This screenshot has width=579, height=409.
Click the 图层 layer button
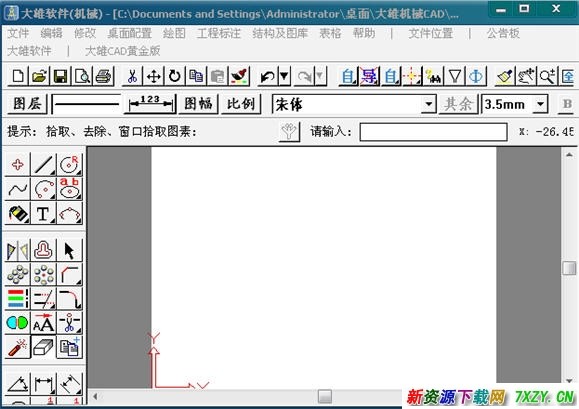click(27, 104)
